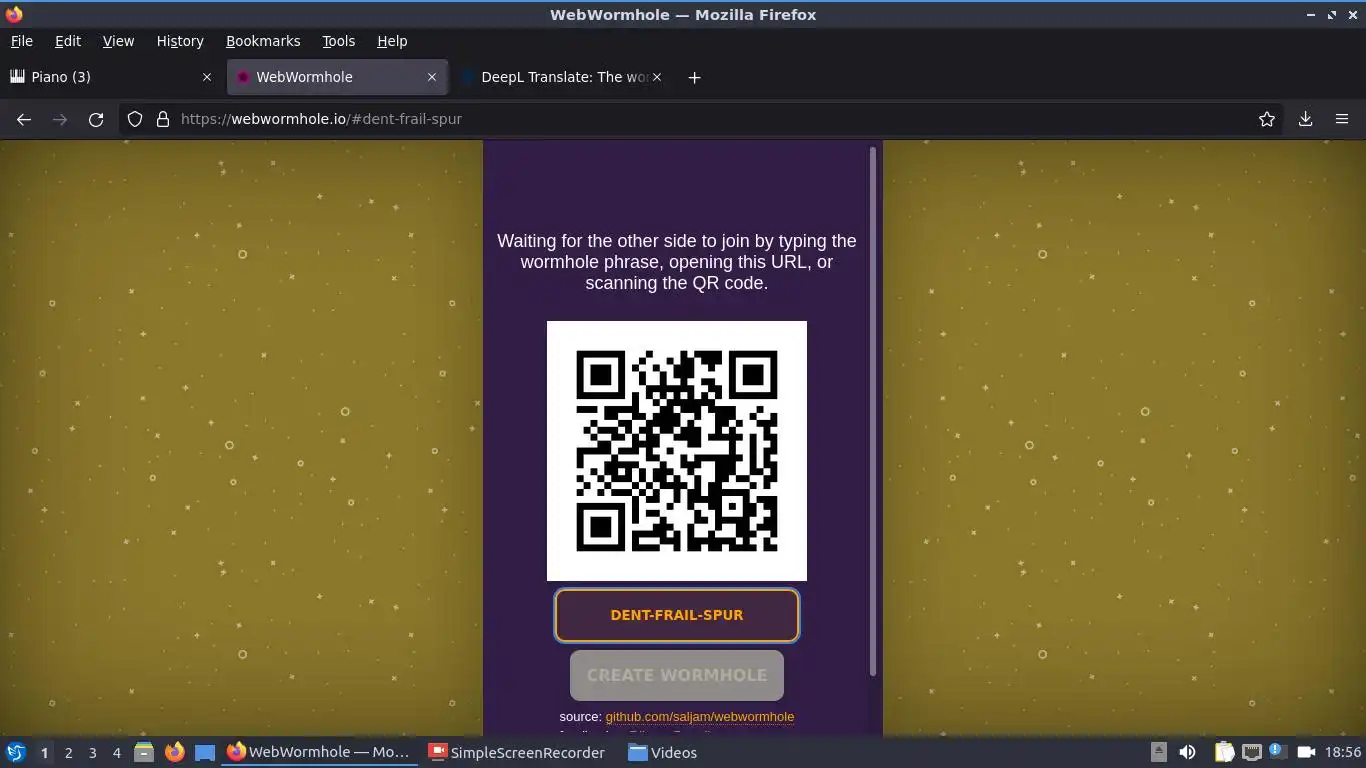This screenshot has height=768, width=1366.
Task: Open the update notification tray icon
Action: tap(1277, 751)
